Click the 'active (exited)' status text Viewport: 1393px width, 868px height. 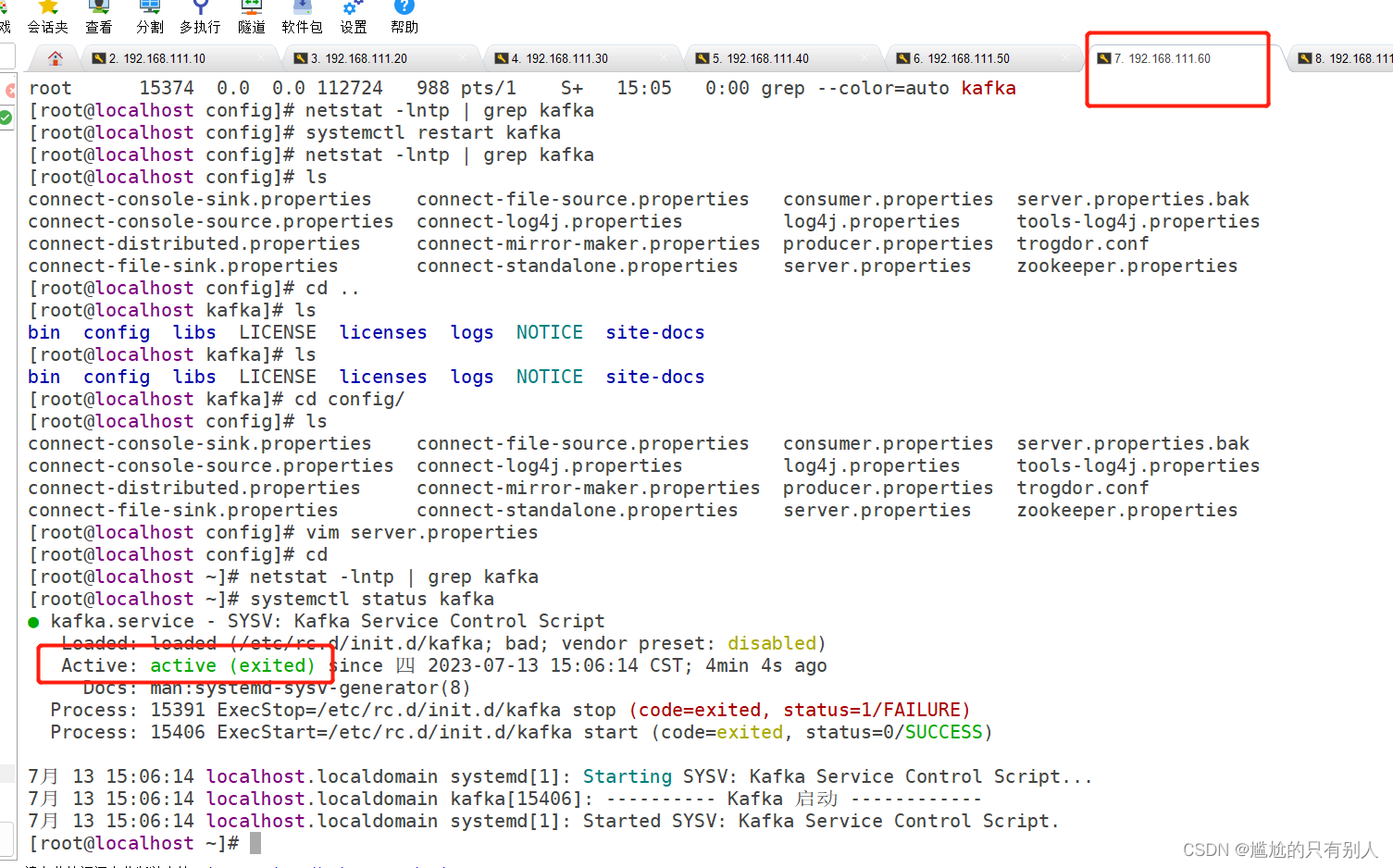232,665
